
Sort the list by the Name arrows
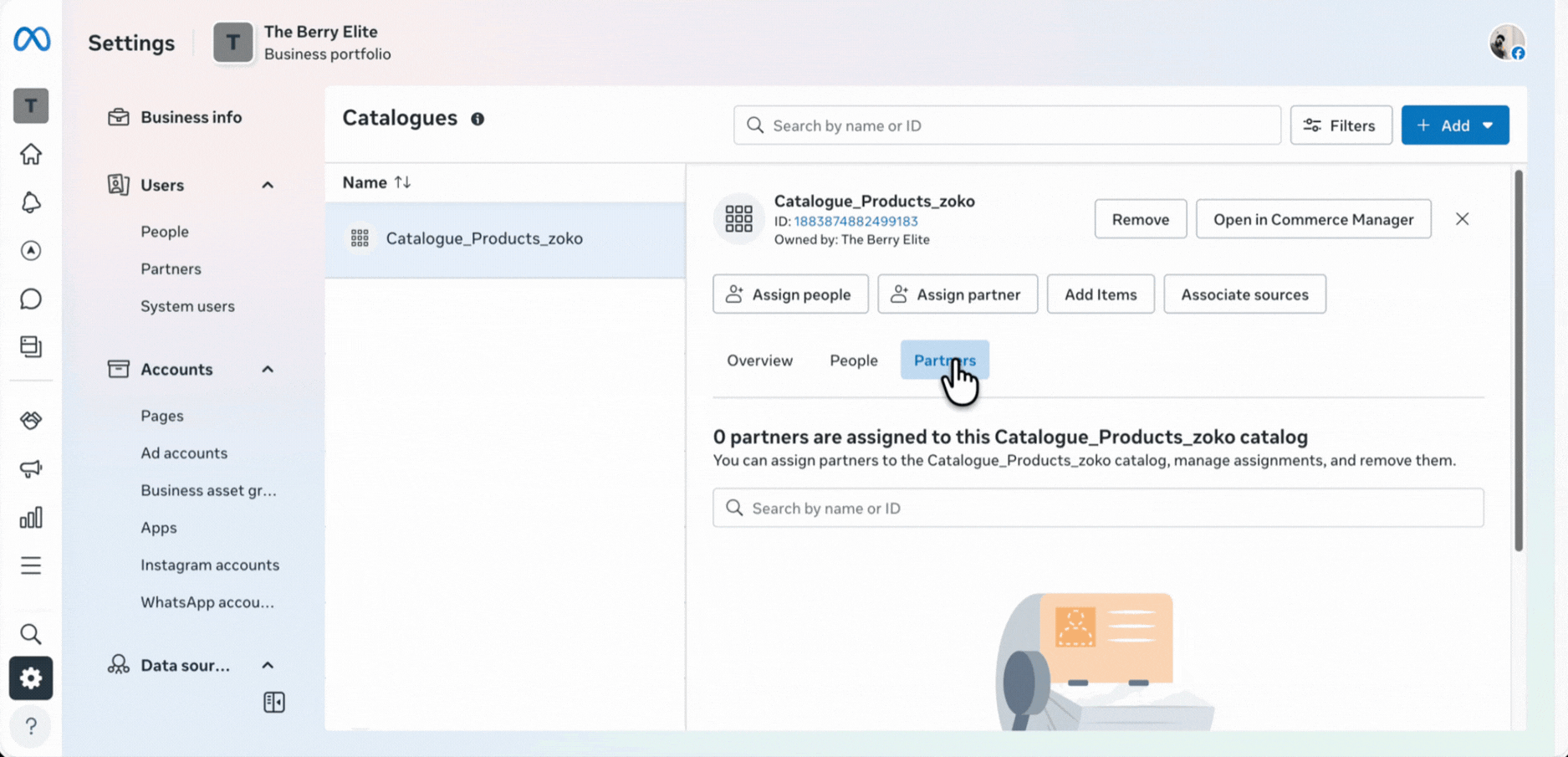click(403, 182)
